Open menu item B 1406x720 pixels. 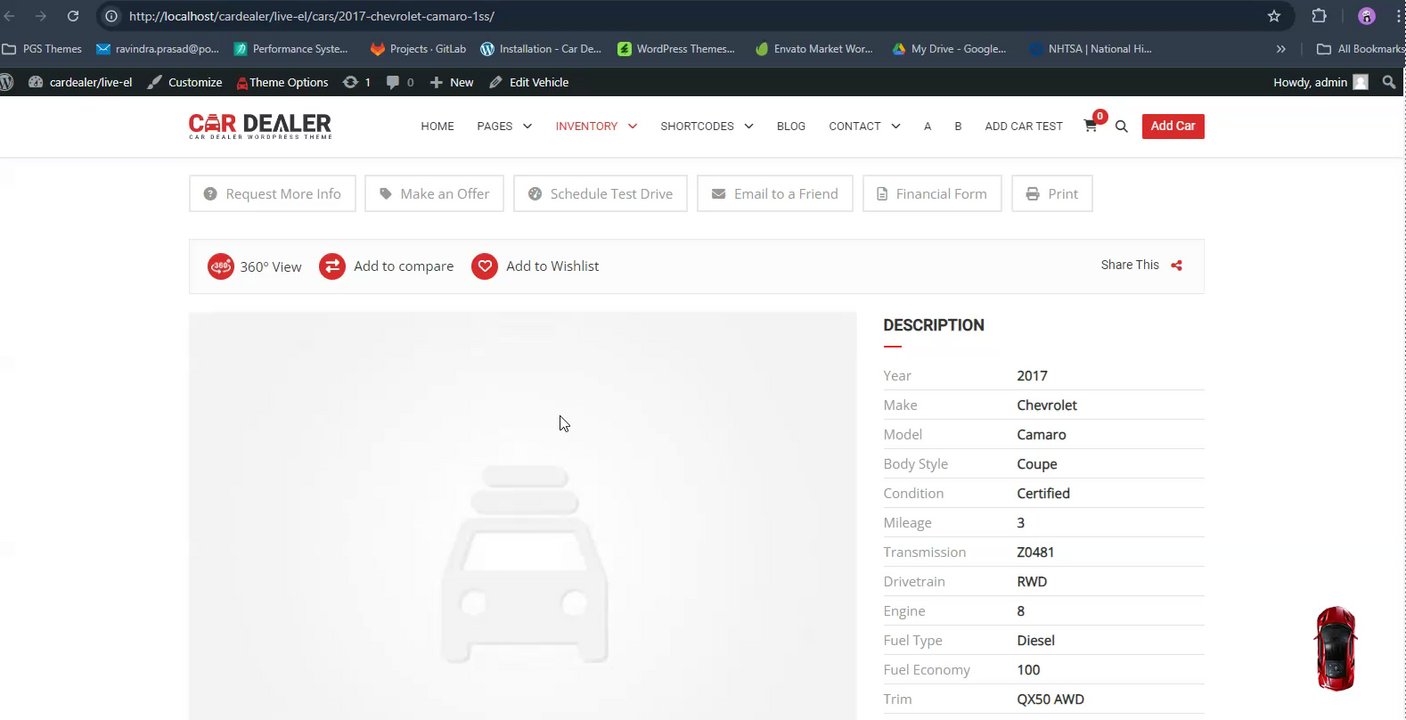pyautogui.click(x=958, y=126)
